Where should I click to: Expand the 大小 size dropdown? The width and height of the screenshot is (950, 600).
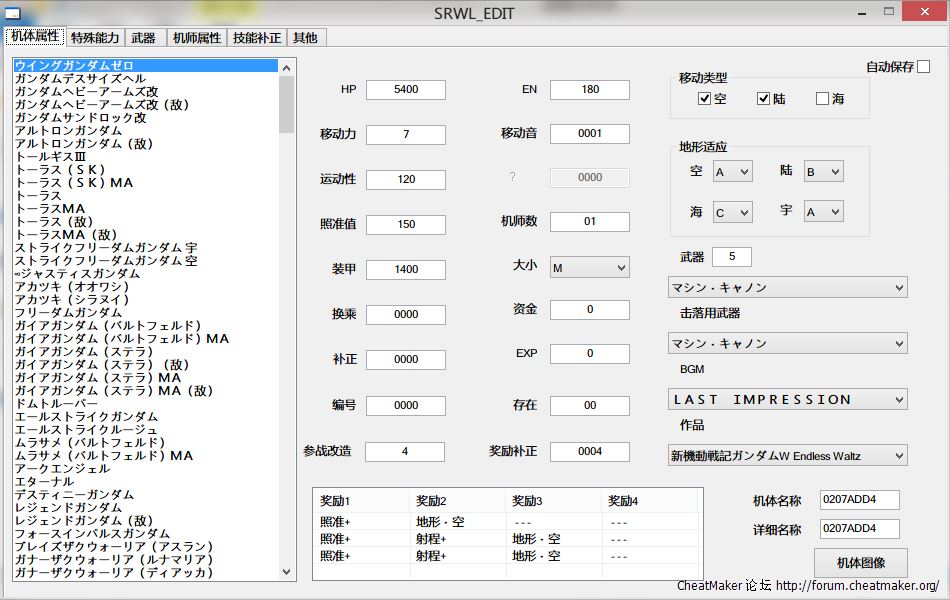coord(589,268)
